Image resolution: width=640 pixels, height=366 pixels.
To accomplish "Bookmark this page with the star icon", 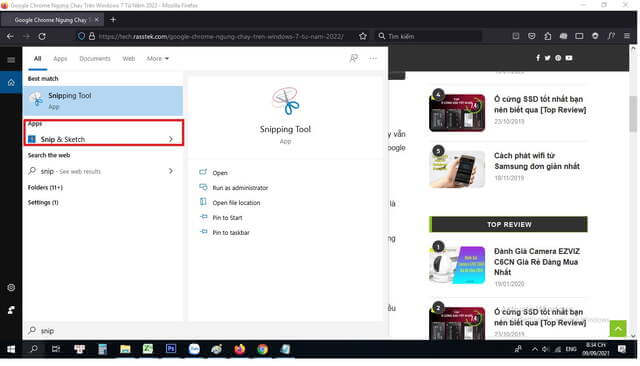I will (x=362, y=36).
